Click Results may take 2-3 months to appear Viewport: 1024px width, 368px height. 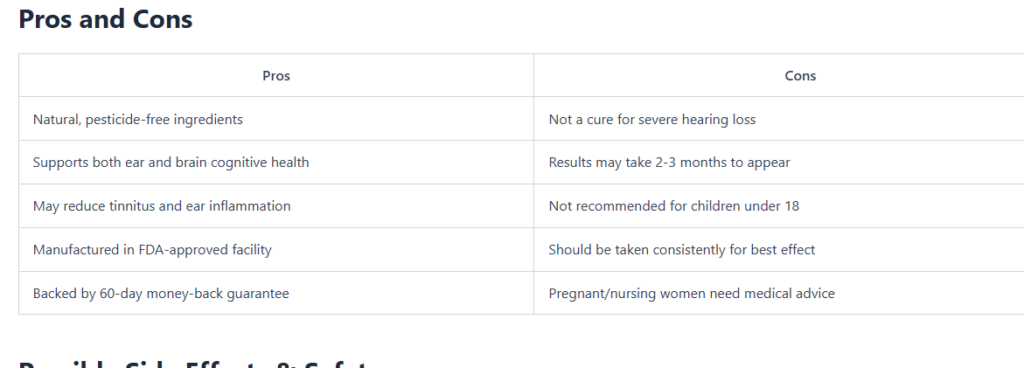tap(669, 162)
